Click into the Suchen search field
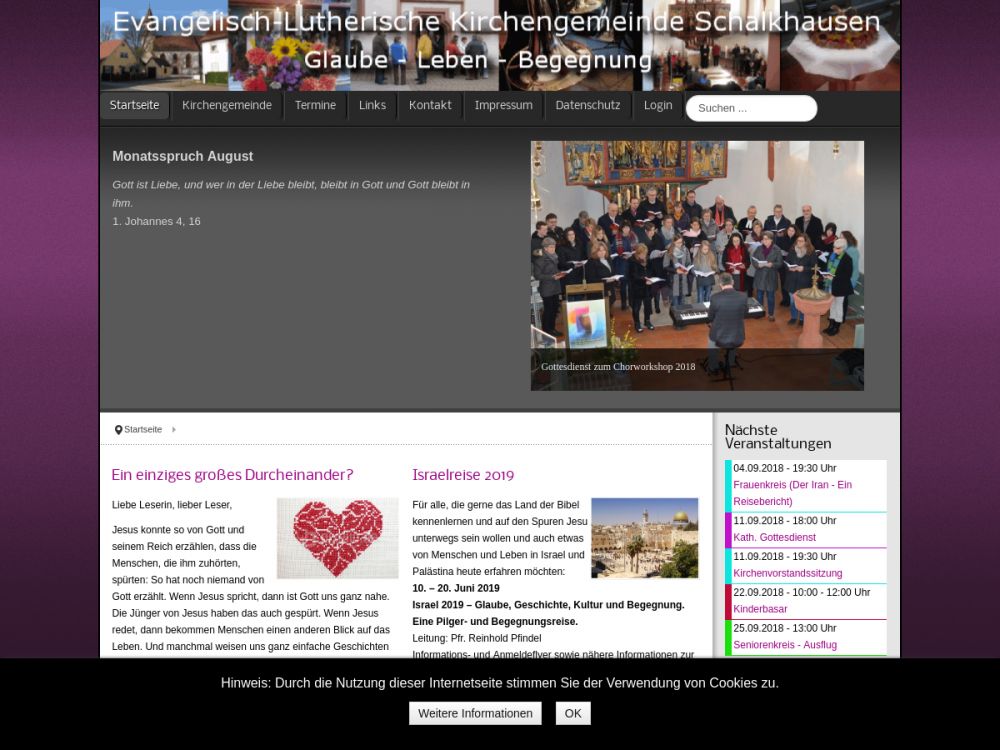Image resolution: width=1000 pixels, height=750 pixels. coord(751,108)
